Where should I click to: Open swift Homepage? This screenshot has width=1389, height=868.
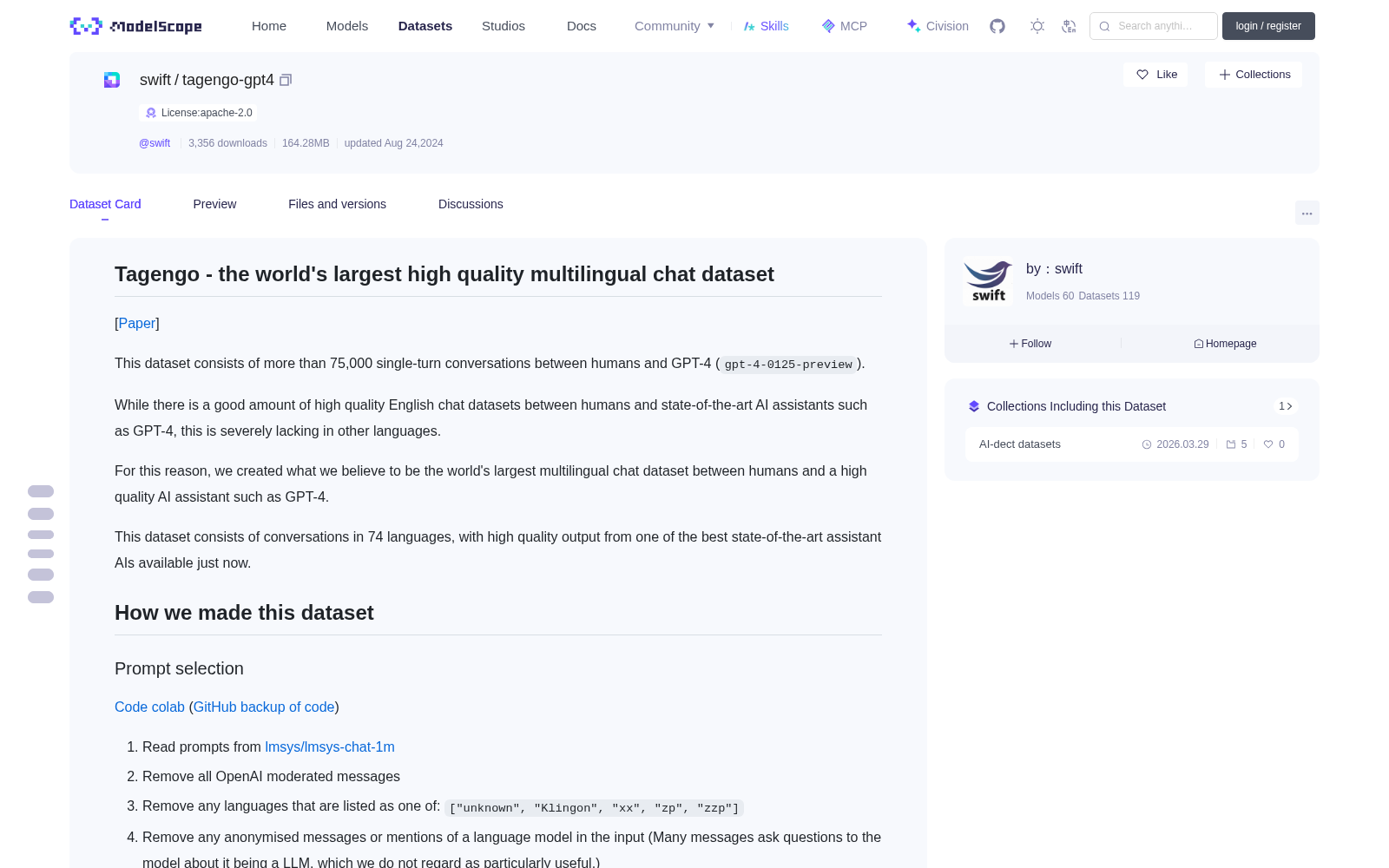tap(1225, 344)
